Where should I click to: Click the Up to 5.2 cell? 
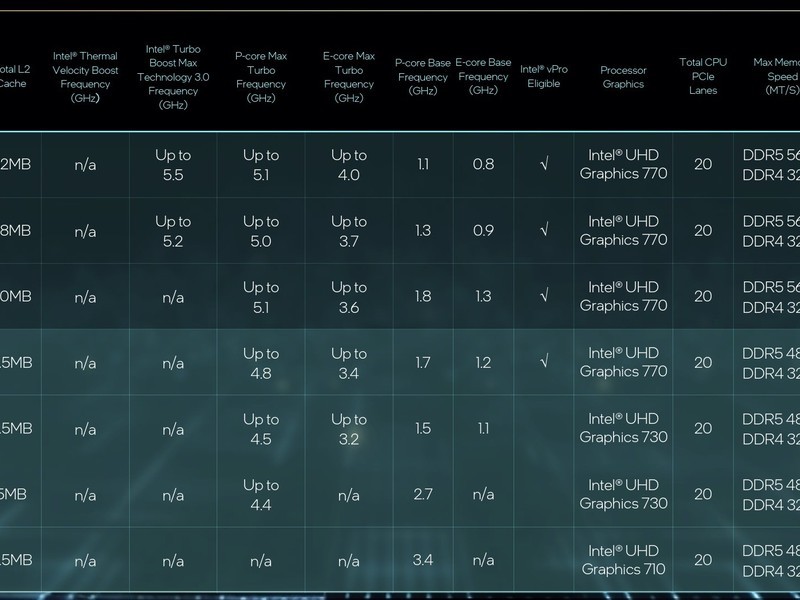pyautogui.click(x=173, y=231)
